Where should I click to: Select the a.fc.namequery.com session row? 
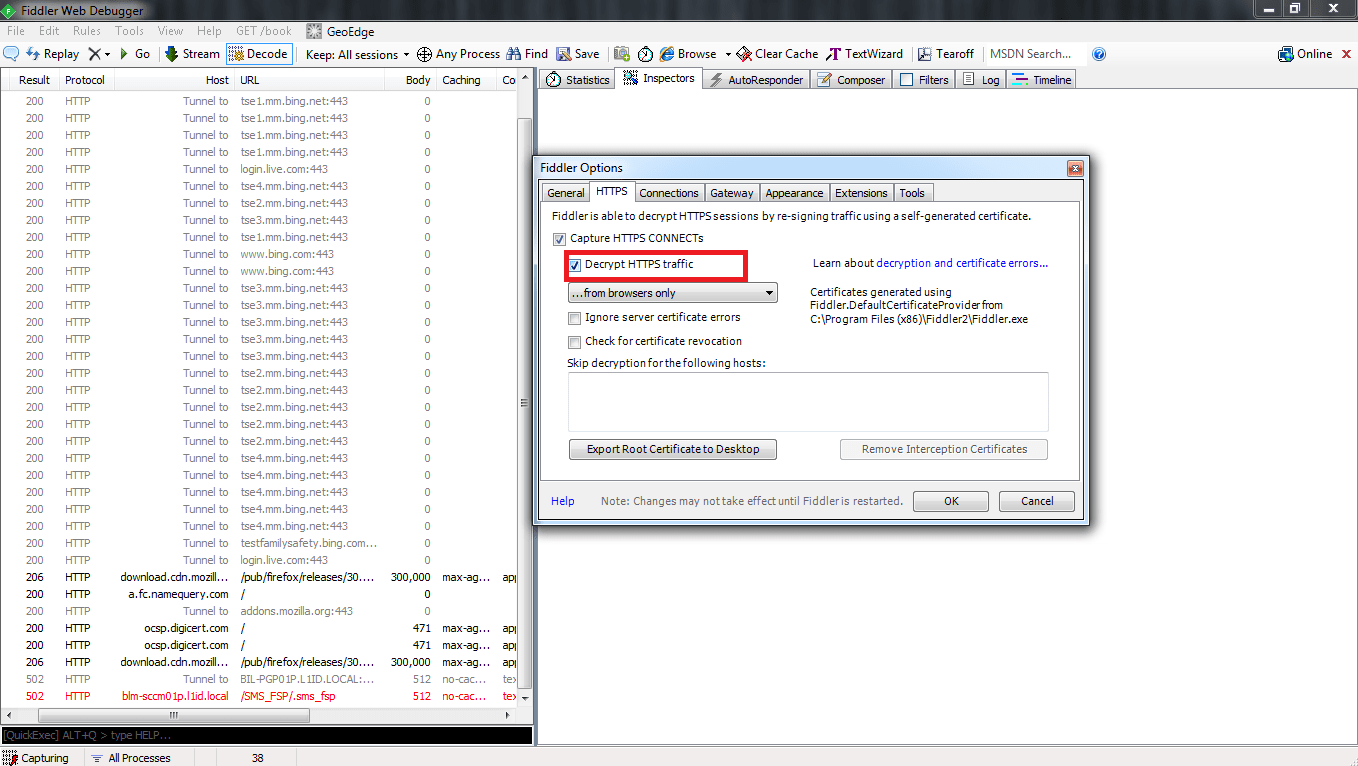tap(260, 594)
